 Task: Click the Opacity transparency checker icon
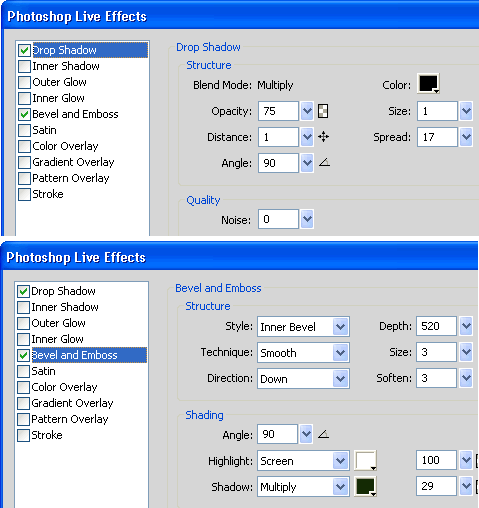323,111
